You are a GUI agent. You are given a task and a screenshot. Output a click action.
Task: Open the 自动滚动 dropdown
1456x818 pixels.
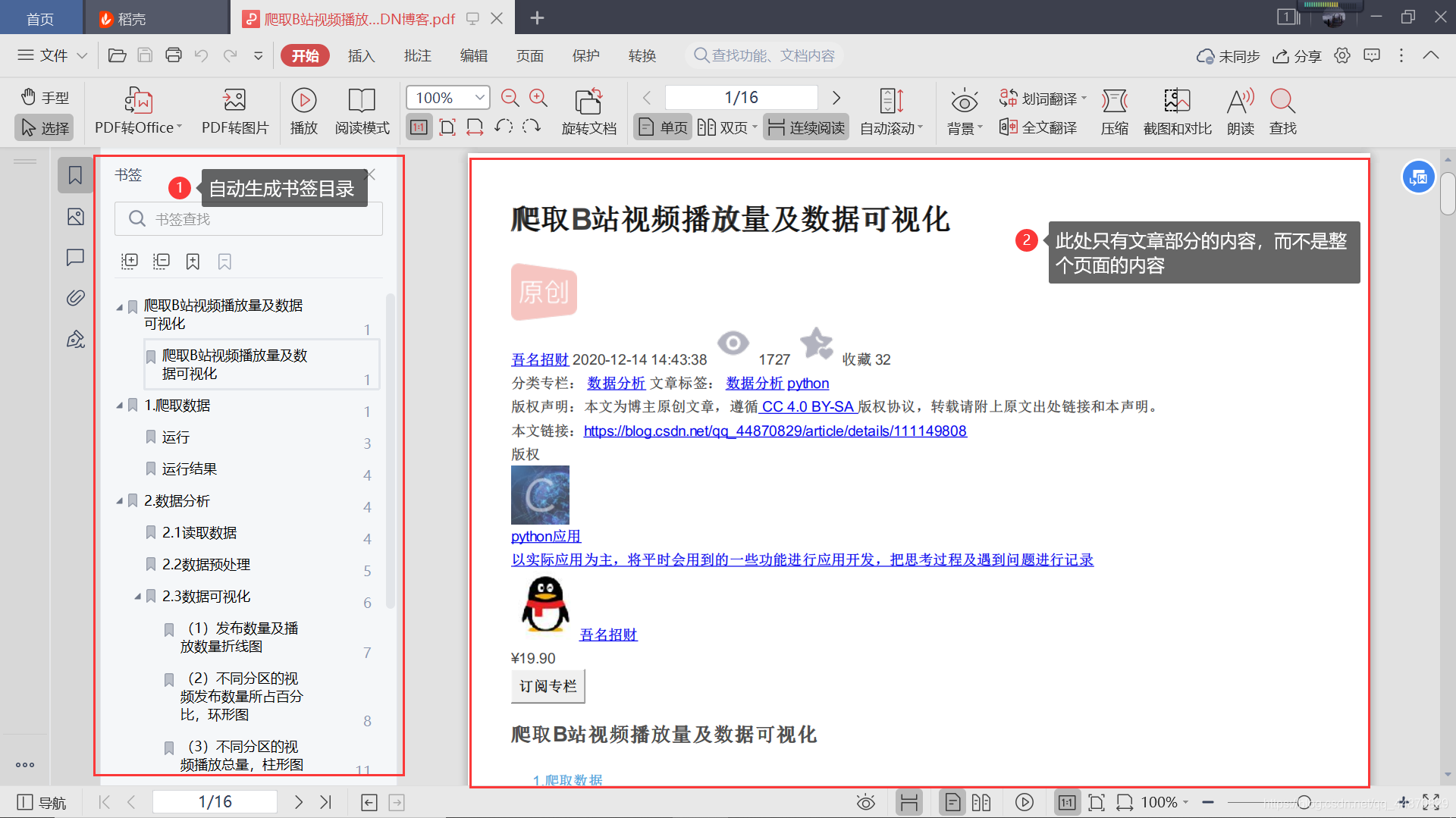pos(892,127)
